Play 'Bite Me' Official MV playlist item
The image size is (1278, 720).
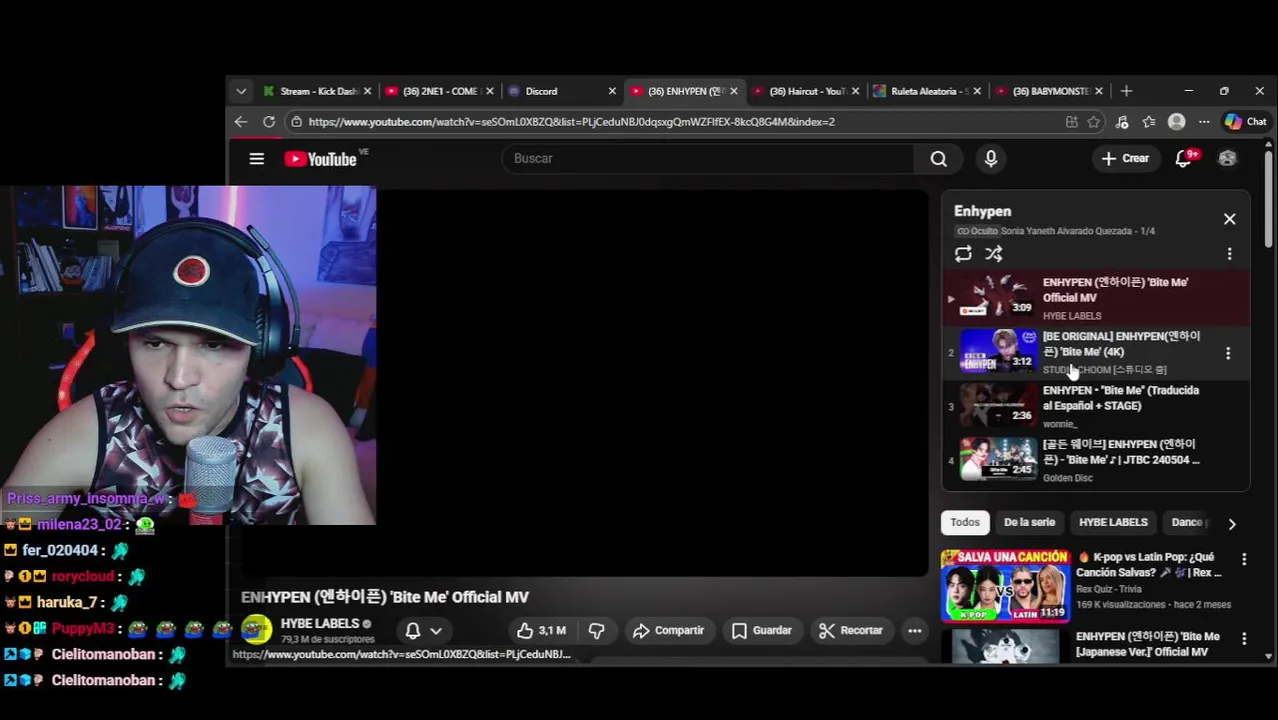[1095, 297]
